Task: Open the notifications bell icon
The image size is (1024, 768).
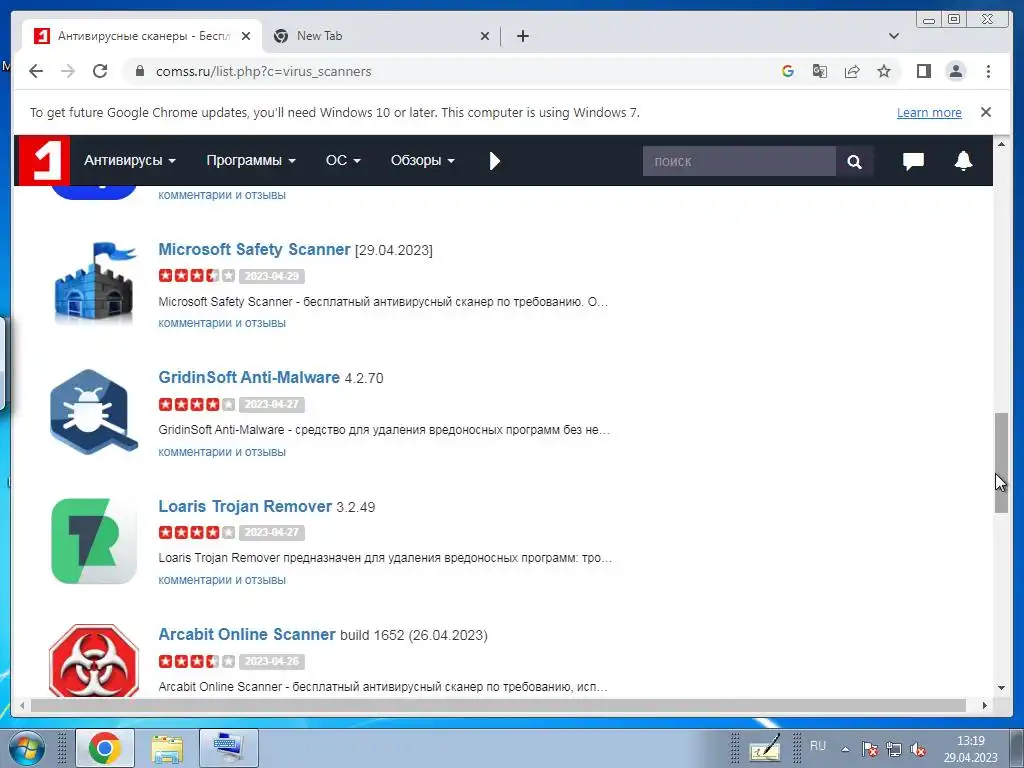Action: (x=963, y=161)
